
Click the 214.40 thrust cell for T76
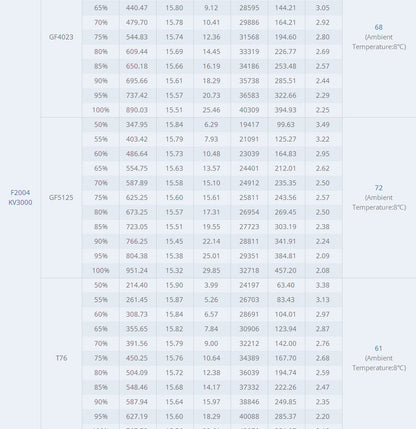pos(137,285)
